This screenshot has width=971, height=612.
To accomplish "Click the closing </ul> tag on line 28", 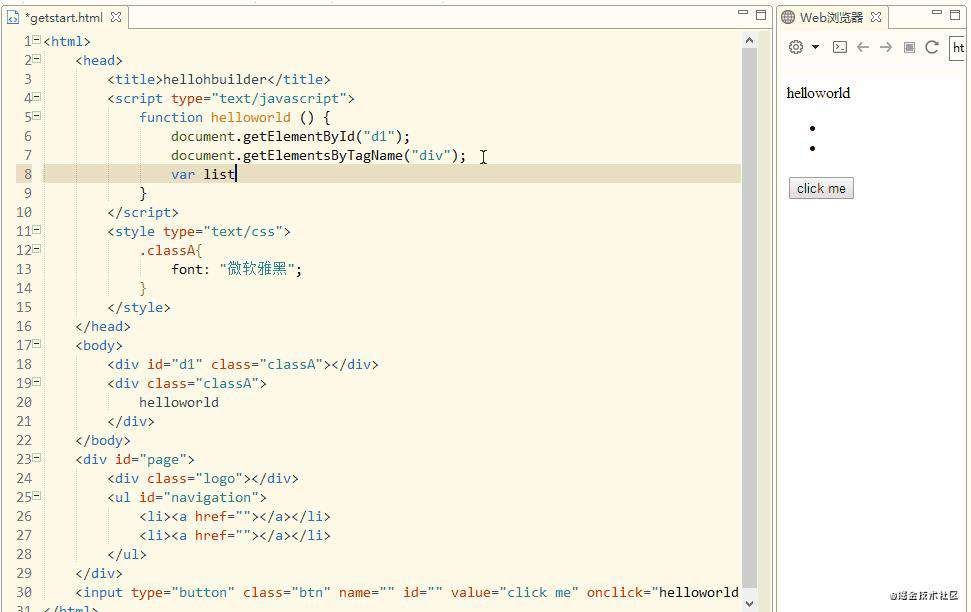I will click(127, 554).
